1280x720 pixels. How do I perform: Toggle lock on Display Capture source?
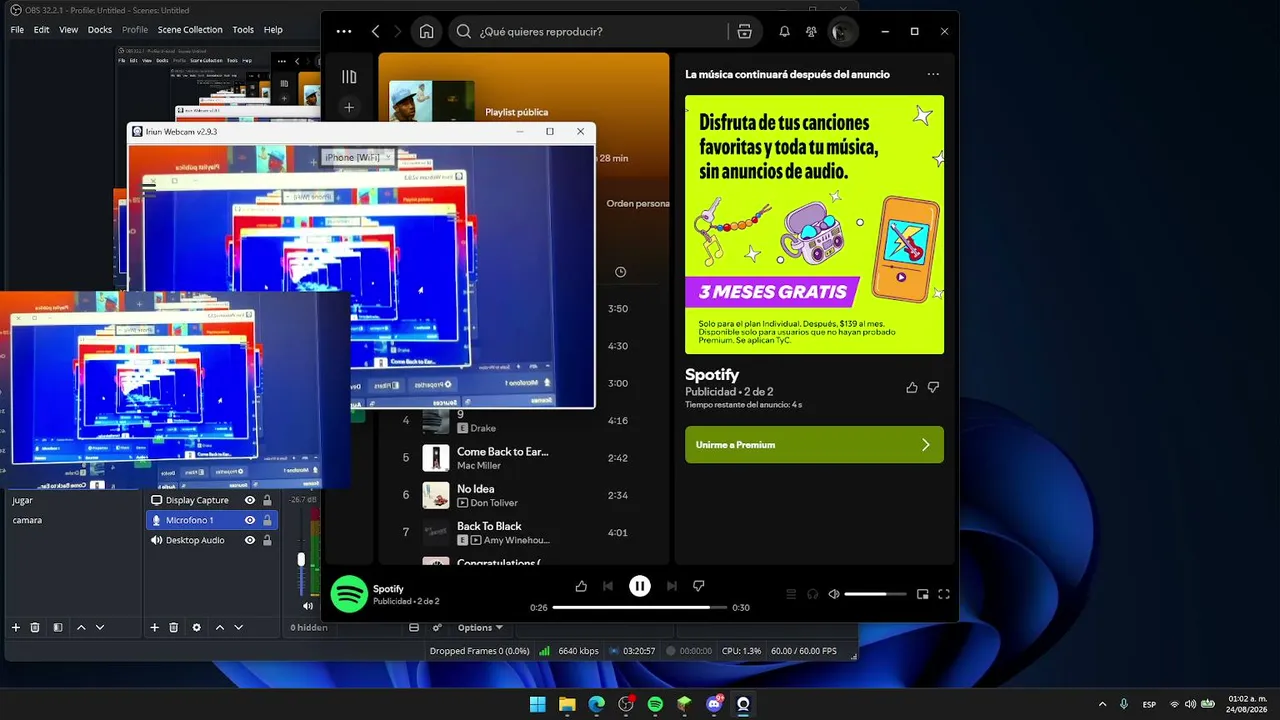pyautogui.click(x=267, y=500)
